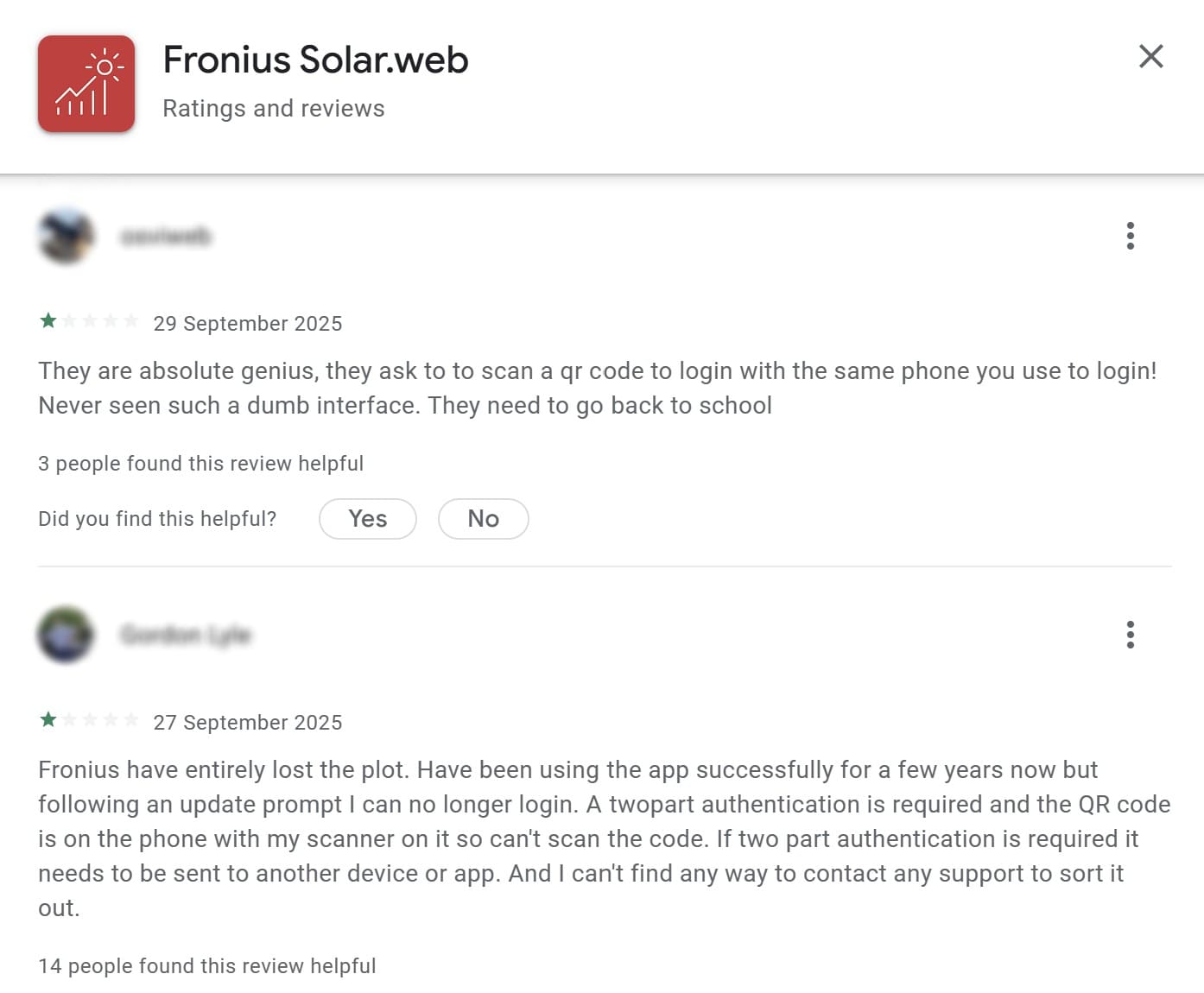
Task: Select the first reviewer's name
Action: click(x=167, y=236)
